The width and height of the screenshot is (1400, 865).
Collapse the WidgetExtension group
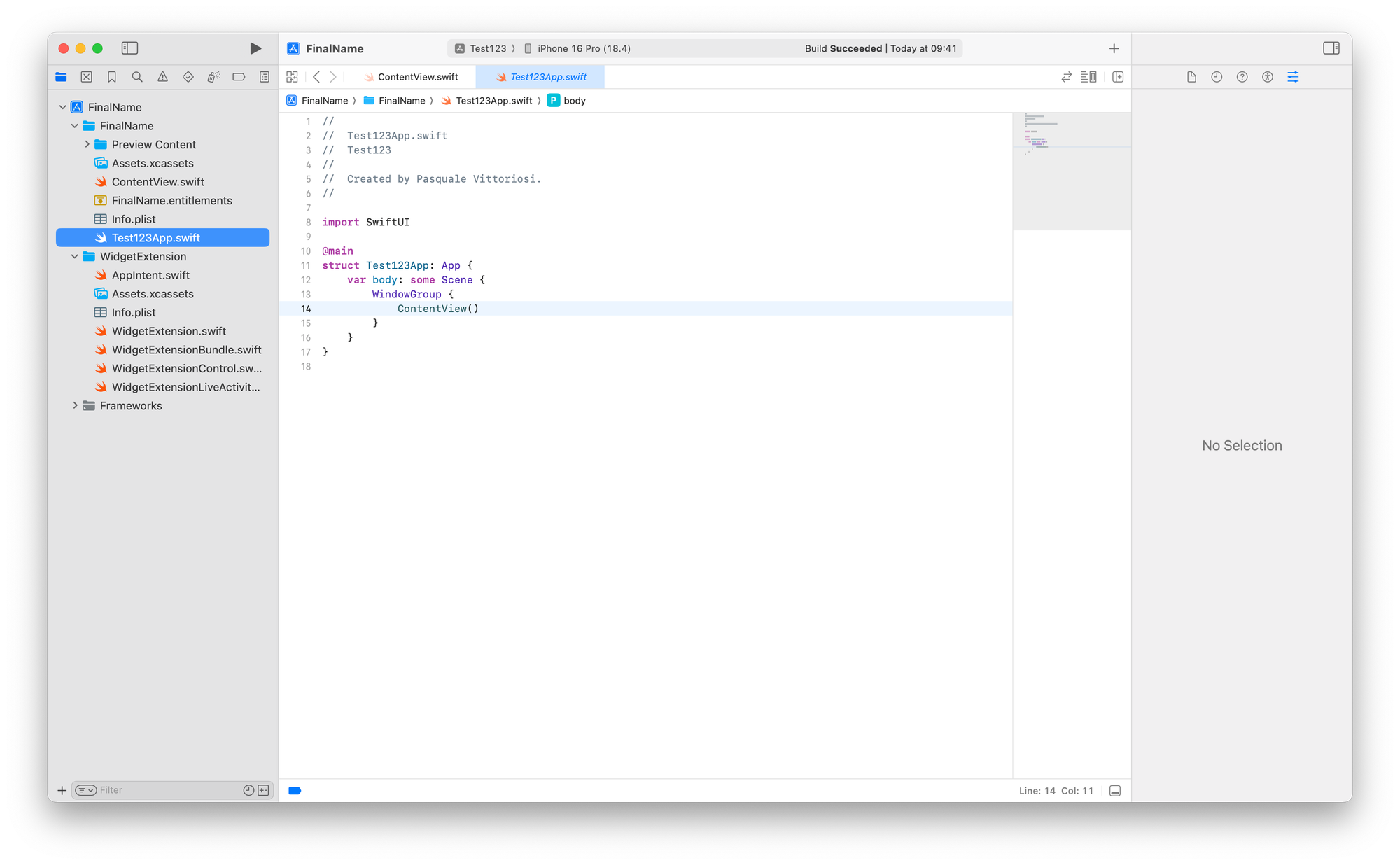75,257
